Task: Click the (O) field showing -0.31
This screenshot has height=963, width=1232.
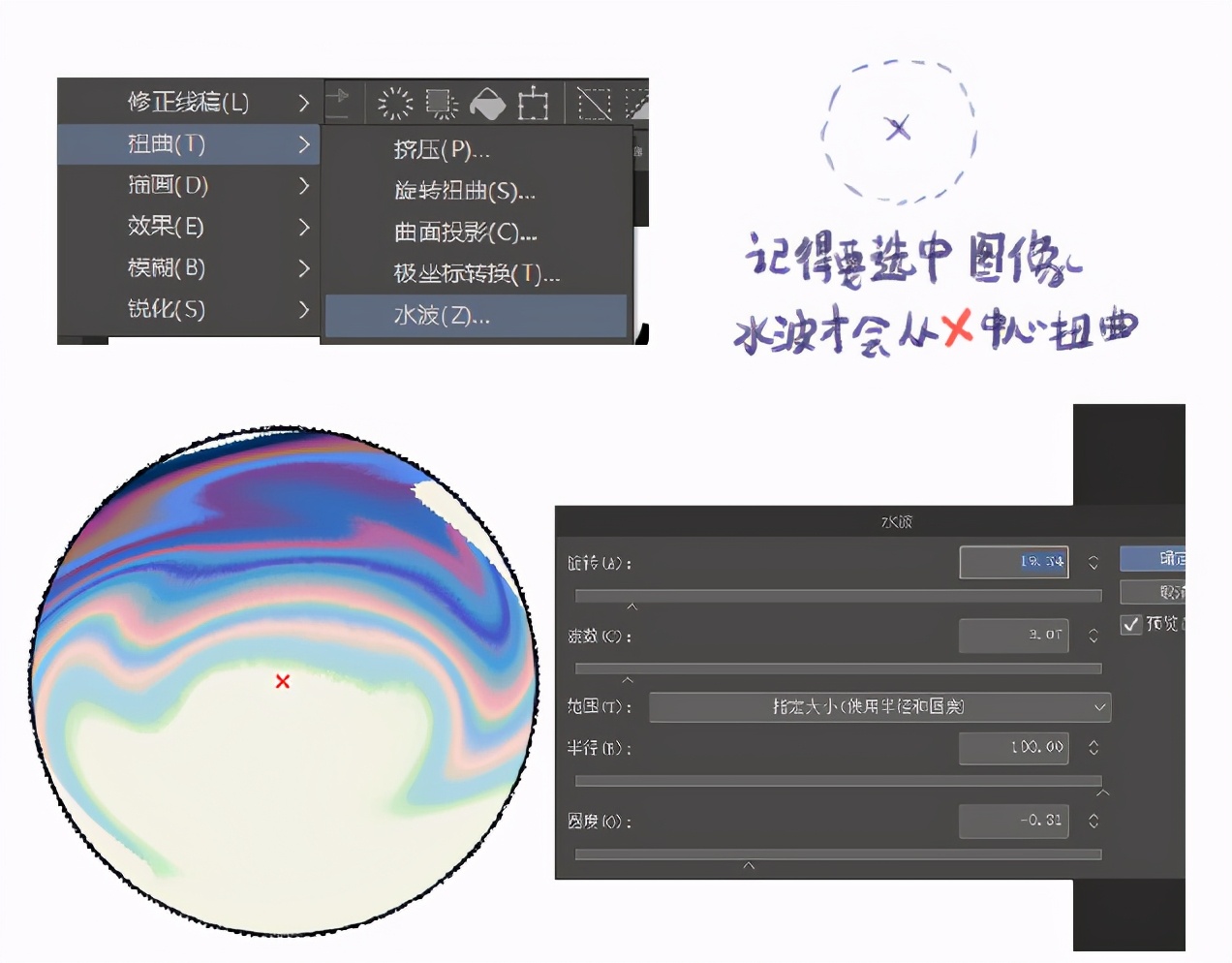Action: point(1014,821)
